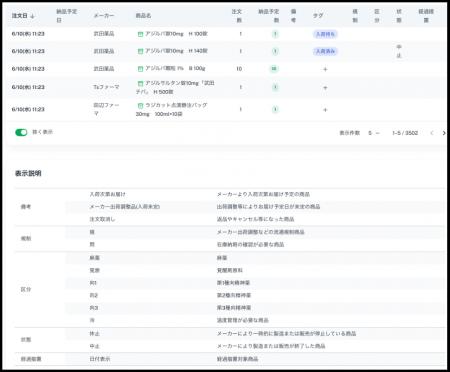Click the 商品名 column header
The height and width of the screenshot is (372, 450).
[143, 16]
